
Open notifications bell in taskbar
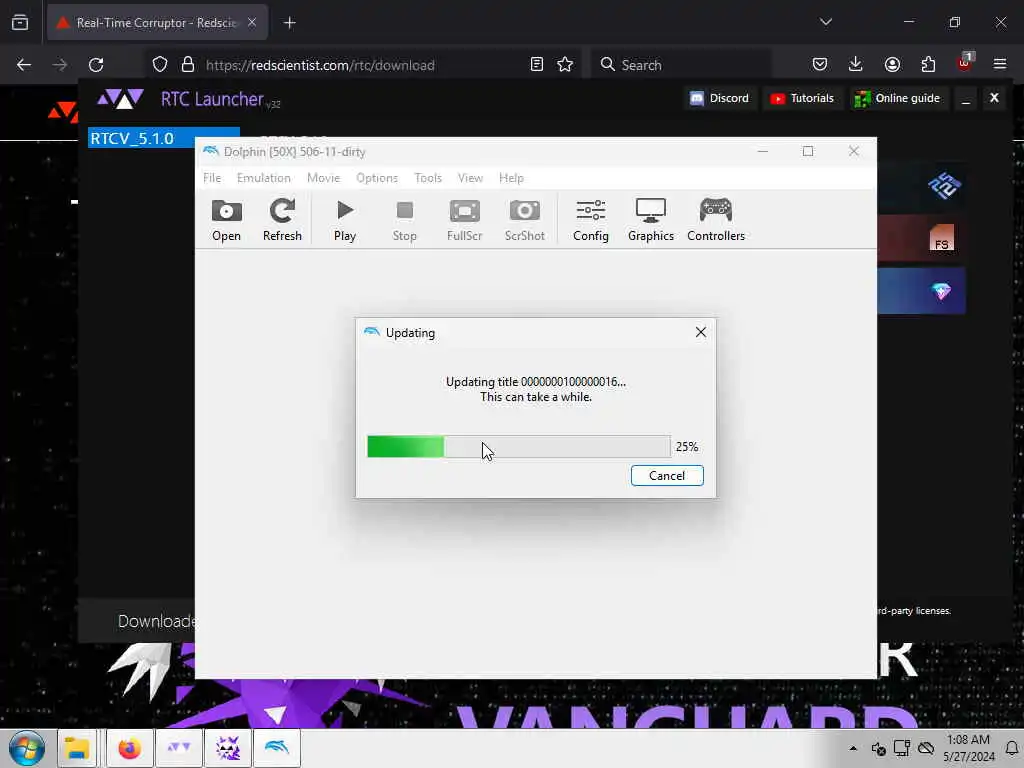[x=1012, y=748]
